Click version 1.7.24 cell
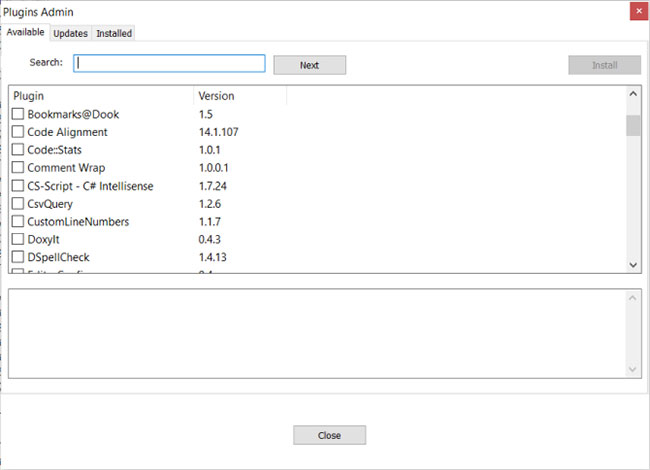This screenshot has height=470, width=650. 213,186
